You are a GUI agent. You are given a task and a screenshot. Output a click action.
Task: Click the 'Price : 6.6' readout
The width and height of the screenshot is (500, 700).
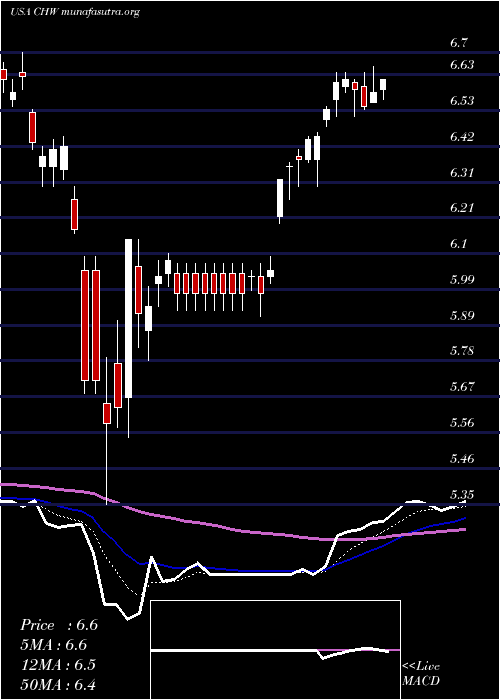pyautogui.click(x=59, y=625)
